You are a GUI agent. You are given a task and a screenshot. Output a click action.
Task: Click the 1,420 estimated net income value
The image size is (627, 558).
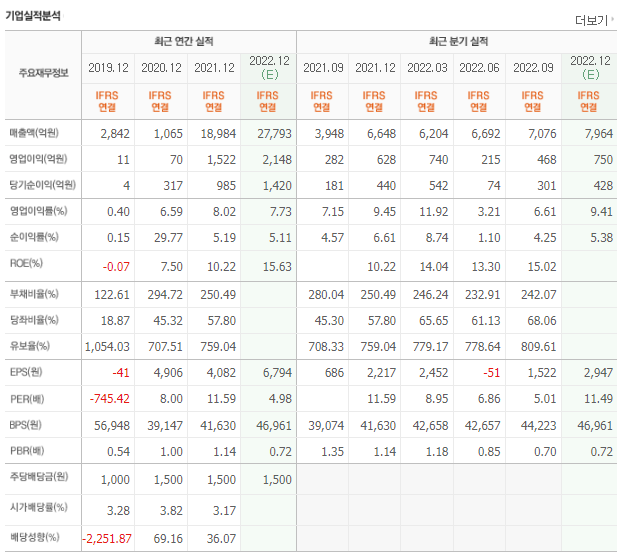277,186
